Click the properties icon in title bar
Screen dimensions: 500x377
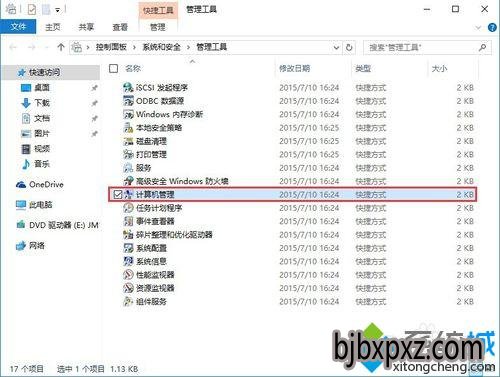(x=32, y=9)
